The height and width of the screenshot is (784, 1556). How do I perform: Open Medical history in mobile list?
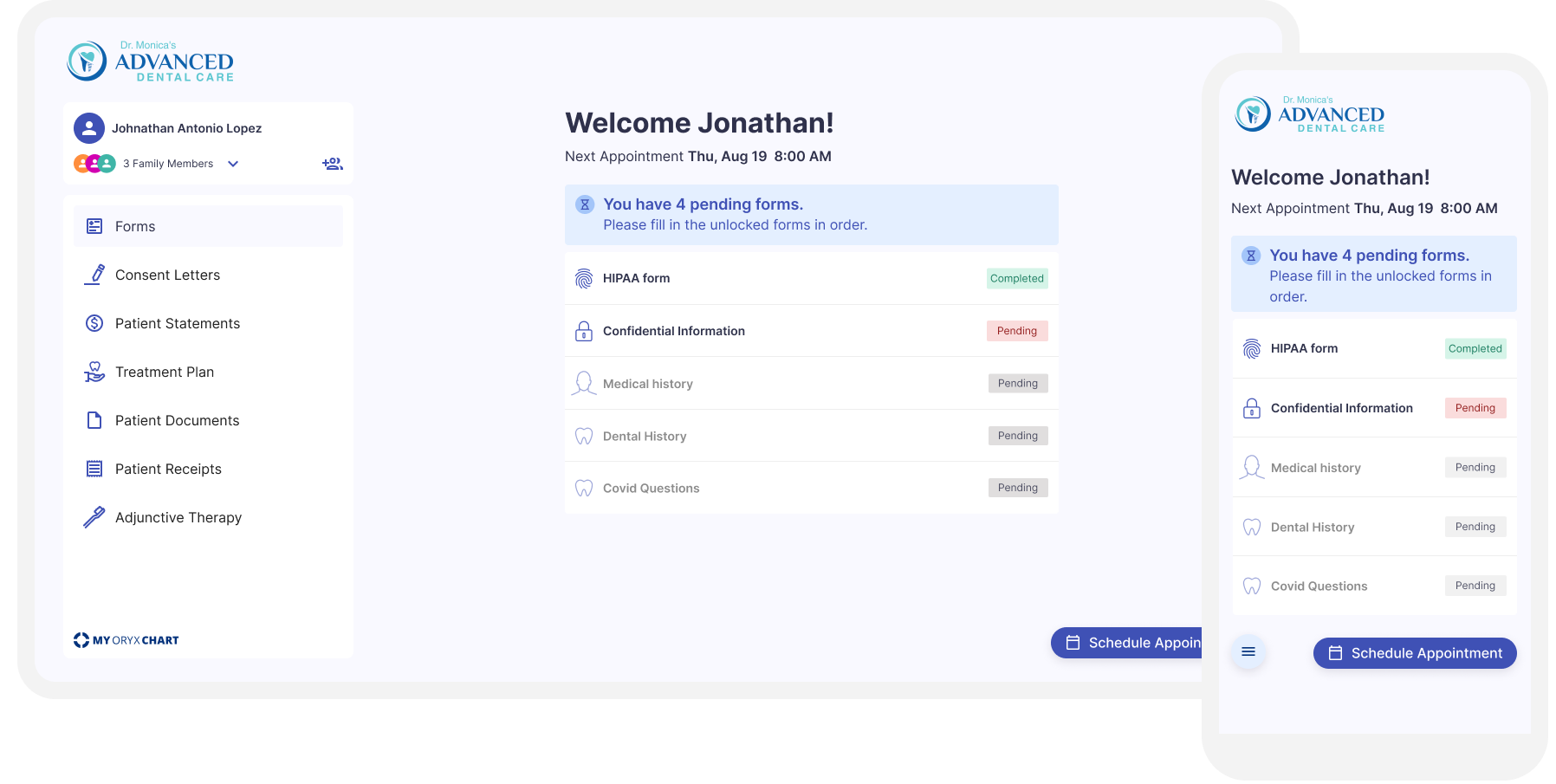(x=1375, y=467)
